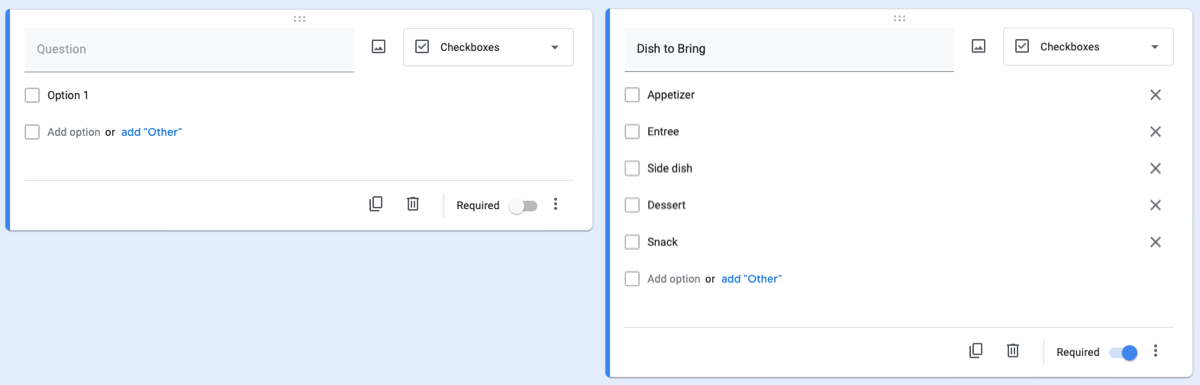Screen dimensions: 1200x385
Task: Open Checkboxes type dropdown on blank Question card
Action: coord(488,47)
